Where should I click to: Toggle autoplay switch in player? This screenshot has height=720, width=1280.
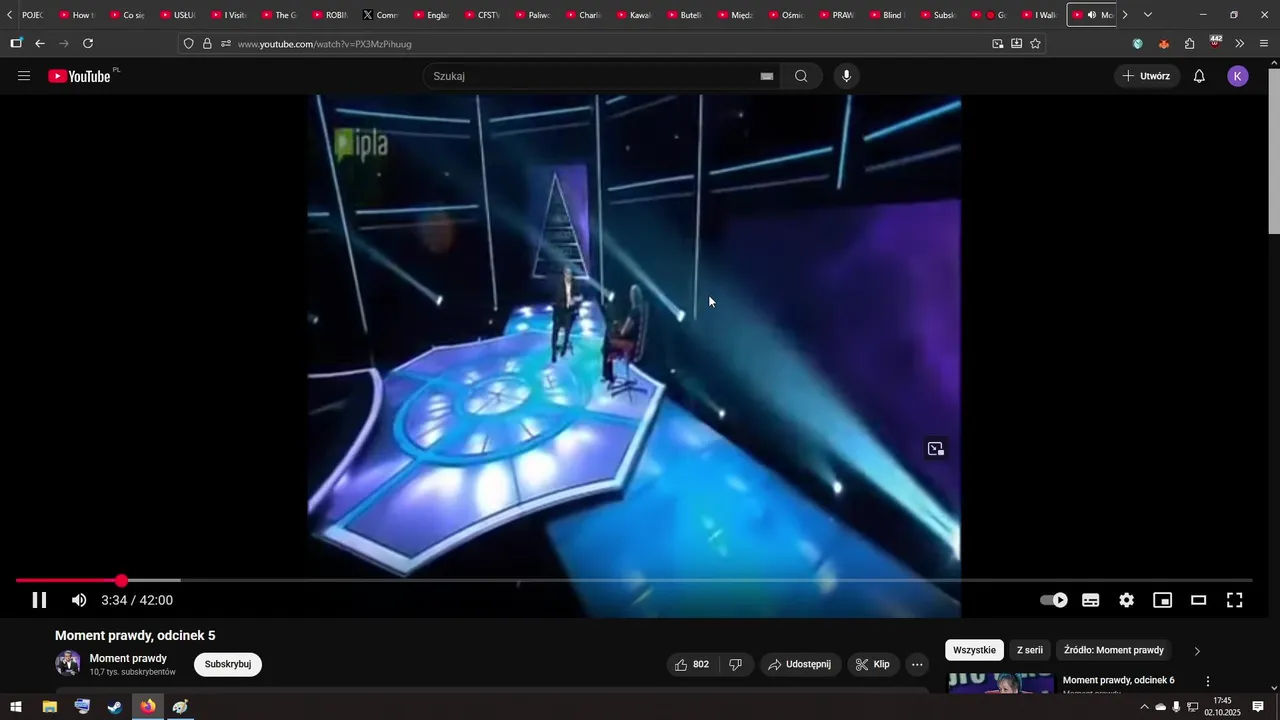point(1054,600)
